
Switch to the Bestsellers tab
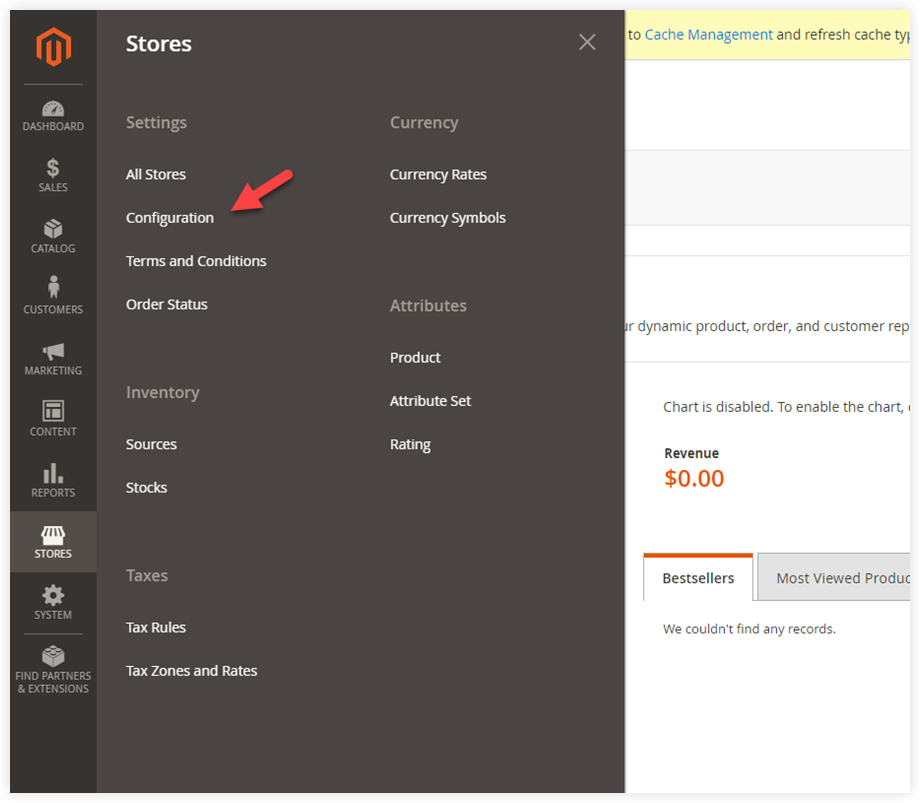[698, 578]
